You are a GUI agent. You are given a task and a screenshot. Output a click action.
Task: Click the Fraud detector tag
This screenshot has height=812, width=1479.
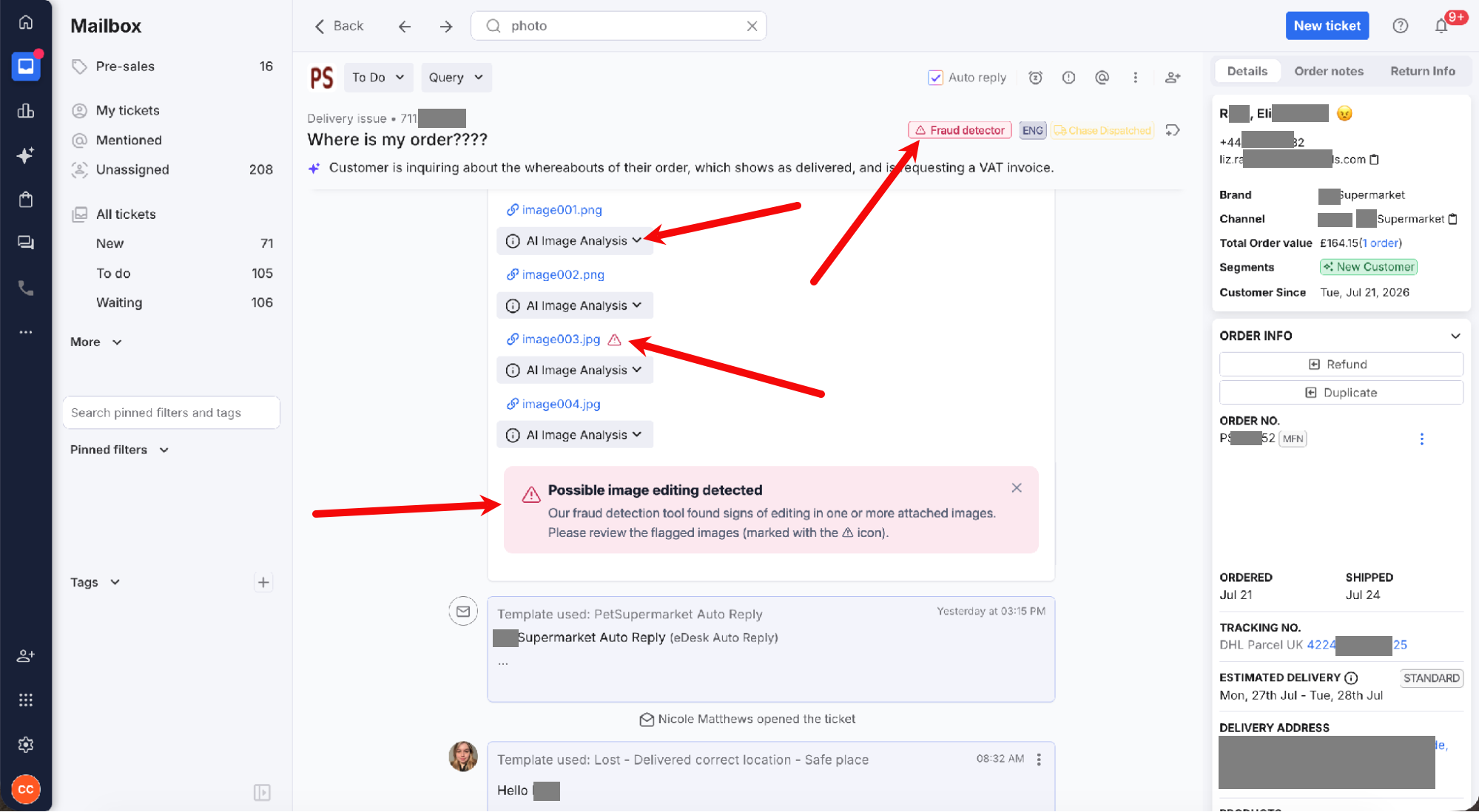(959, 131)
